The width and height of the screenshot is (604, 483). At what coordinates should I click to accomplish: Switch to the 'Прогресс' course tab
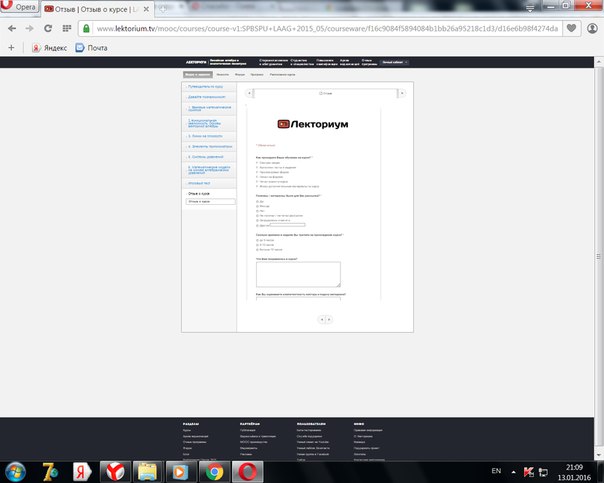[x=257, y=74]
